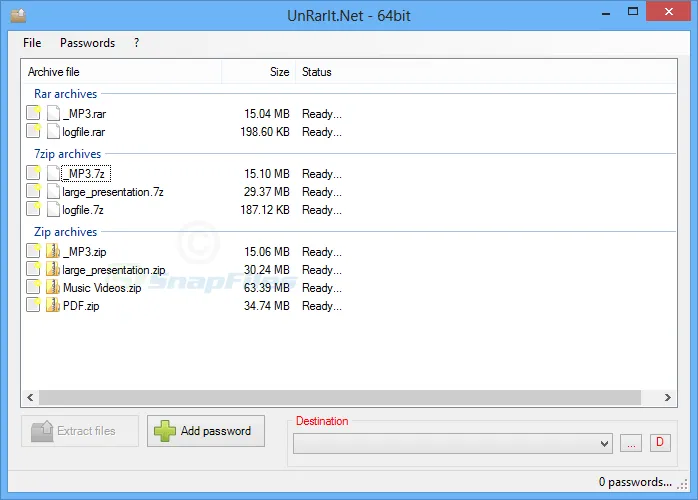Image resolution: width=698 pixels, height=500 pixels.
Task: Tick the checkbox for large_presentation.zip
Action: [x=33, y=269]
